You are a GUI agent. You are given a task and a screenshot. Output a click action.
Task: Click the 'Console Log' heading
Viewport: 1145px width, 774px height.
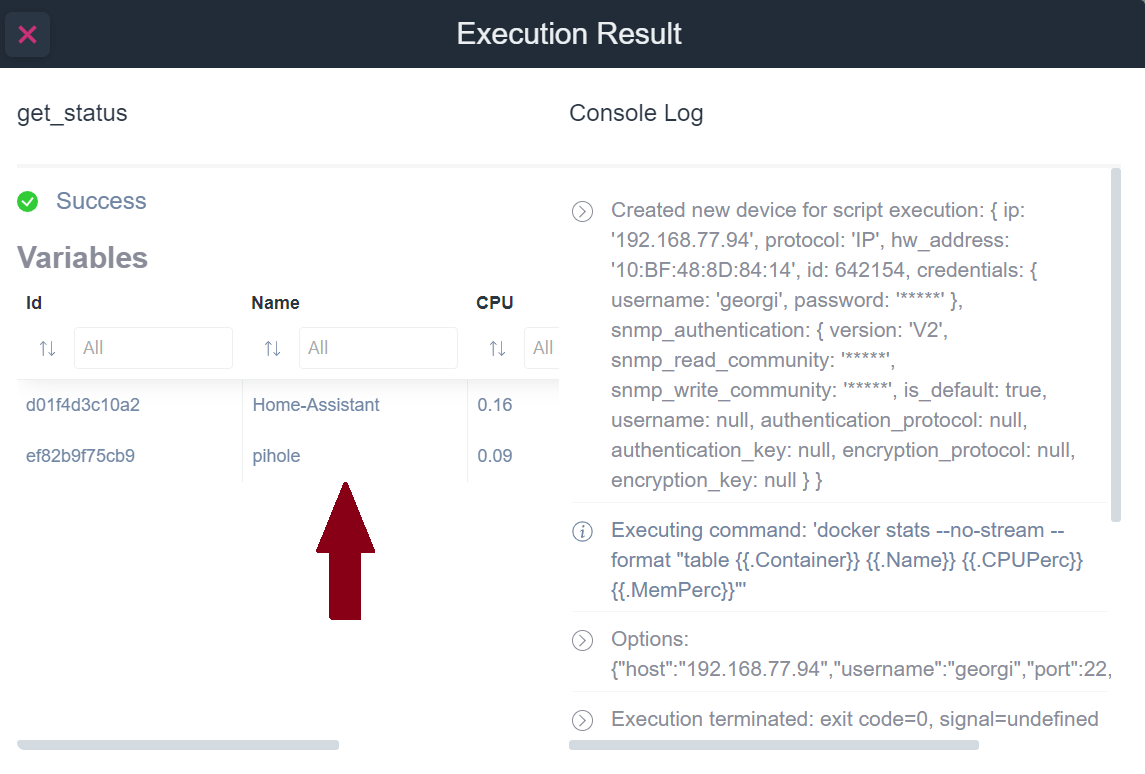(x=636, y=113)
